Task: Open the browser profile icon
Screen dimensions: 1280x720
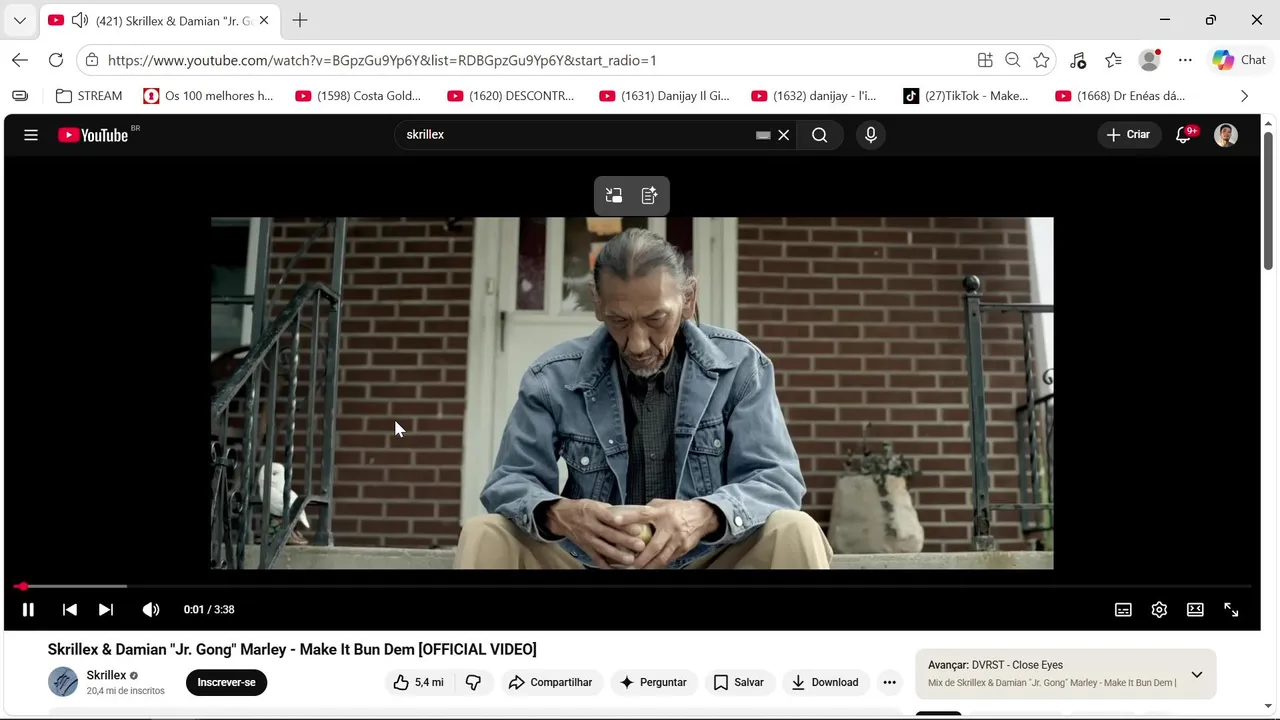Action: coord(1149,60)
